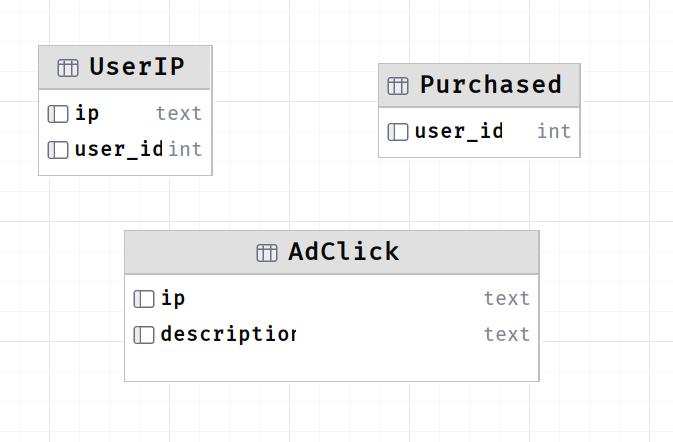
Task: Click the int type of Purchased user_id
Action: (x=554, y=132)
